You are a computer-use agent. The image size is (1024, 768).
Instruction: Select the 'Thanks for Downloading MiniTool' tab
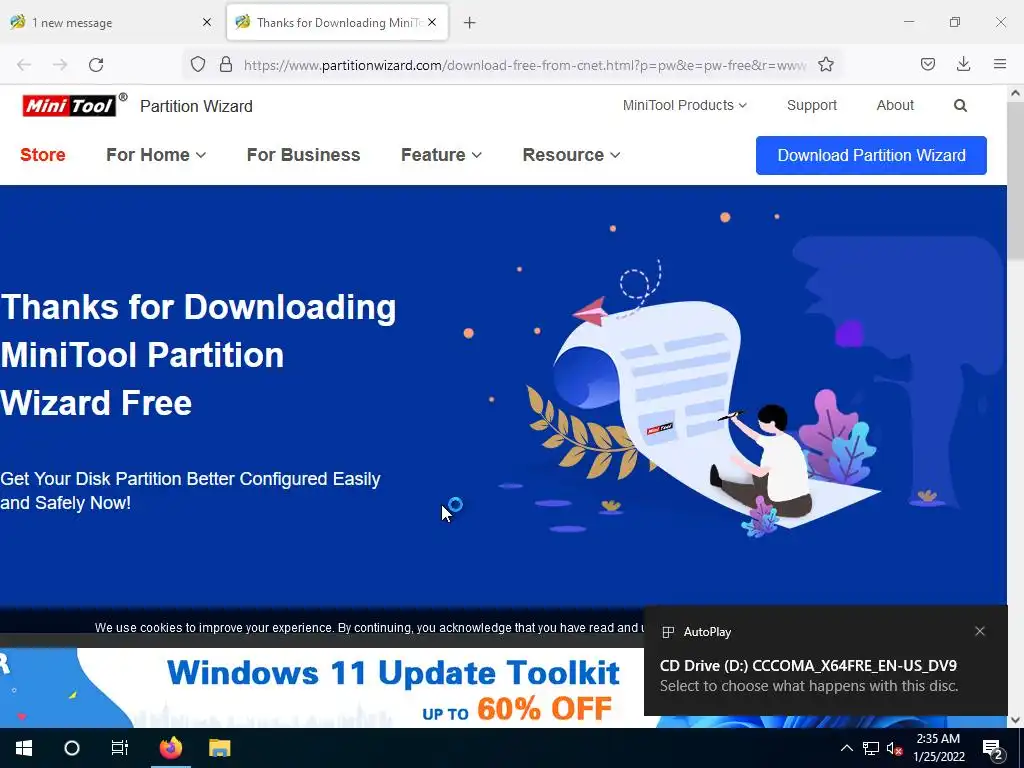click(x=337, y=22)
